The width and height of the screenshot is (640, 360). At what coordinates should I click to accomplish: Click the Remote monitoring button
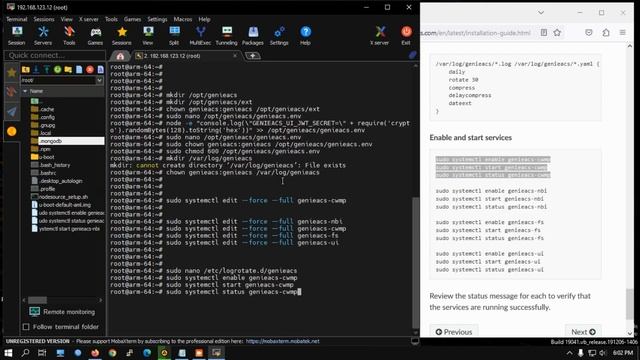tap(62, 312)
